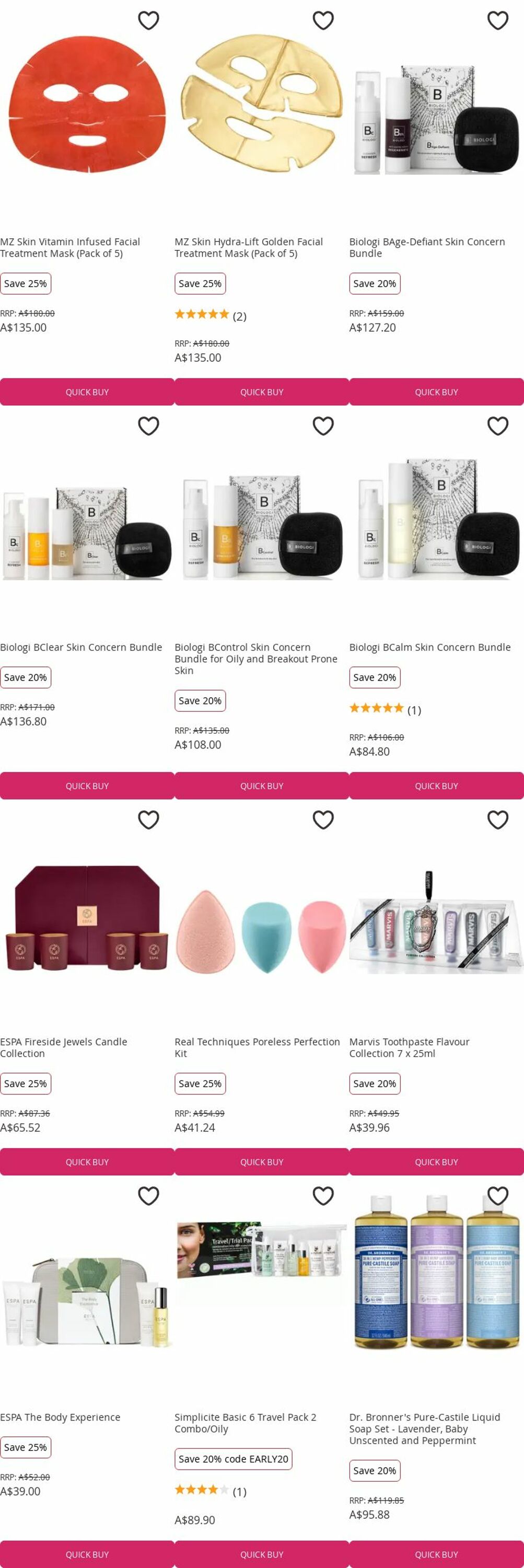Add Biologi BCalm Bundle to wishlist
Image resolution: width=524 pixels, height=1568 pixels.
coord(498,426)
